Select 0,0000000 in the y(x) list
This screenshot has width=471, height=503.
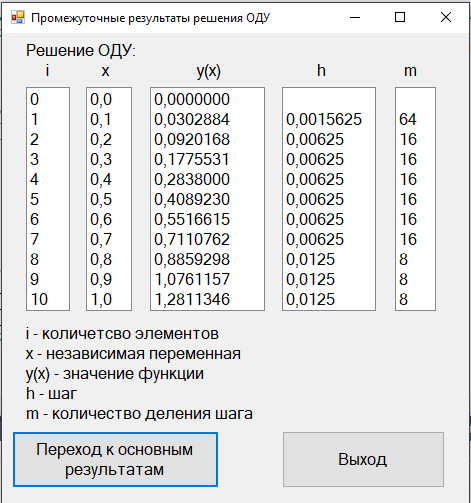click(x=192, y=99)
